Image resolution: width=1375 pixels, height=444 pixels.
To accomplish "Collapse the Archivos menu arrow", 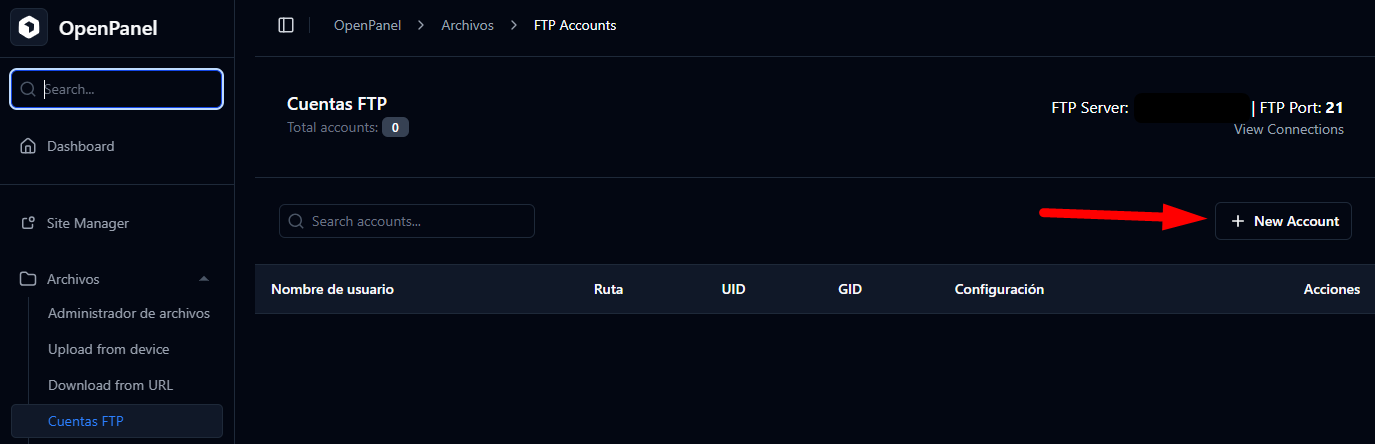I will pyautogui.click(x=204, y=279).
